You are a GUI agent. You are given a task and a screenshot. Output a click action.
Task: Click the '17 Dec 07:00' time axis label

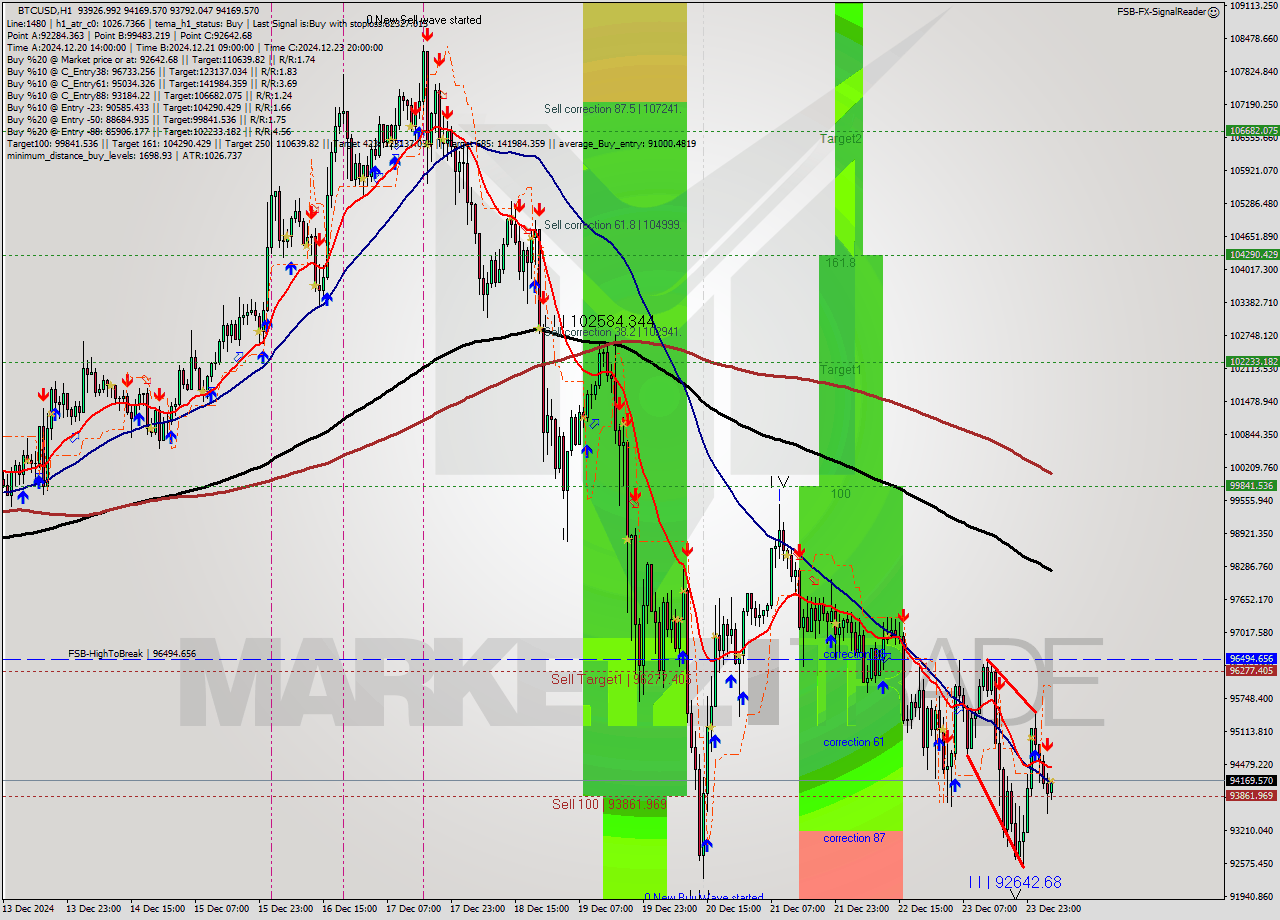tap(414, 909)
